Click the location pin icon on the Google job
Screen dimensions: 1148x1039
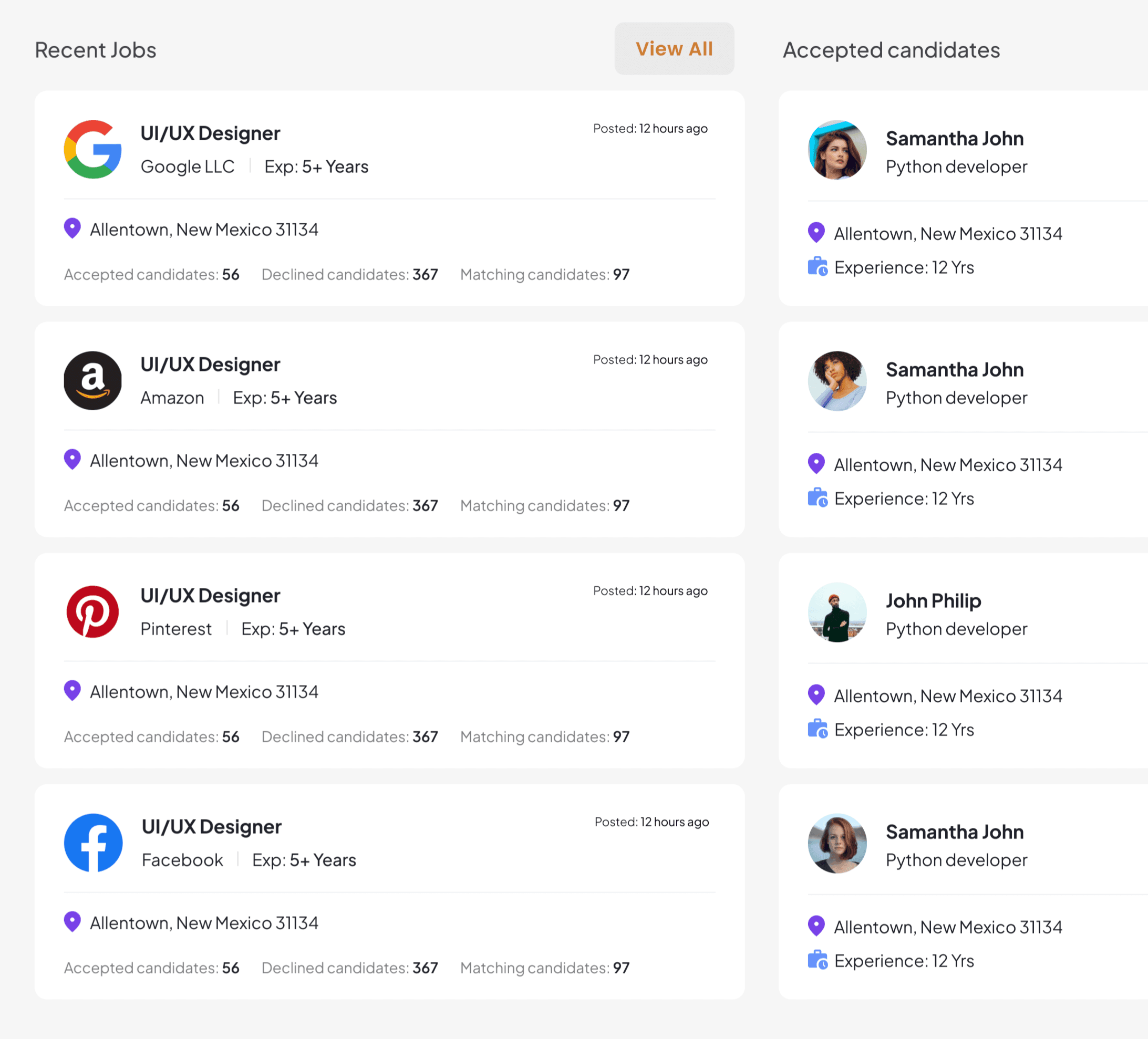pyautogui.click(x=73, y=228)
